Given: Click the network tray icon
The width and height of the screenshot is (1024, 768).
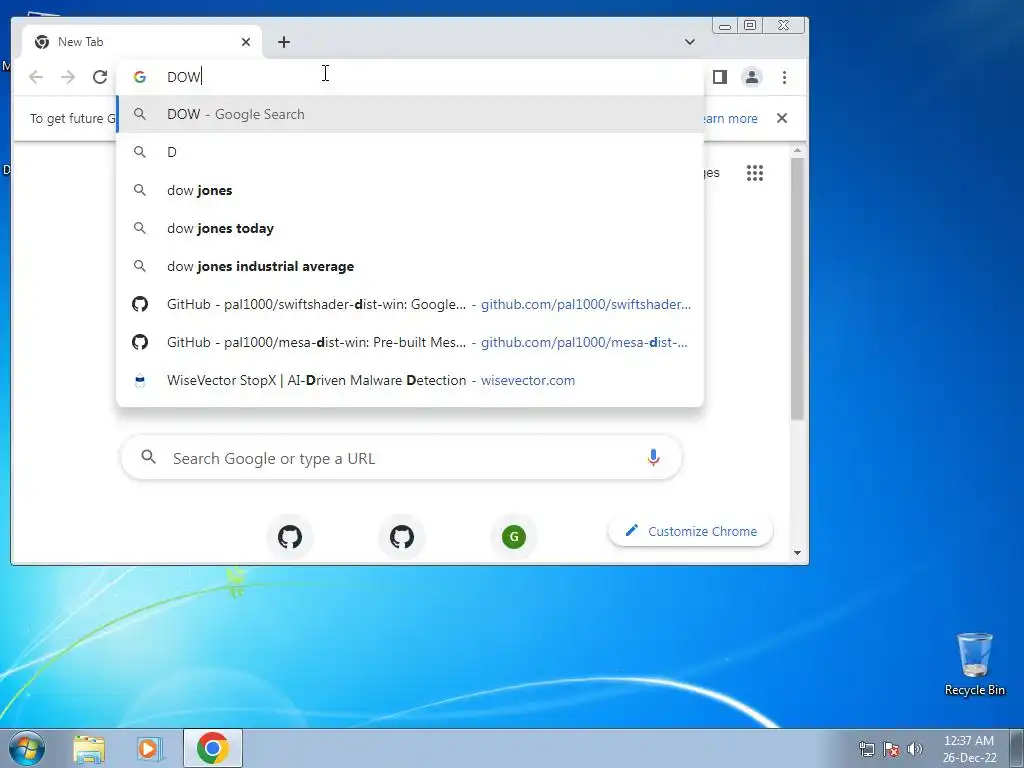Looking at the screenshot, I should (867, 749).
